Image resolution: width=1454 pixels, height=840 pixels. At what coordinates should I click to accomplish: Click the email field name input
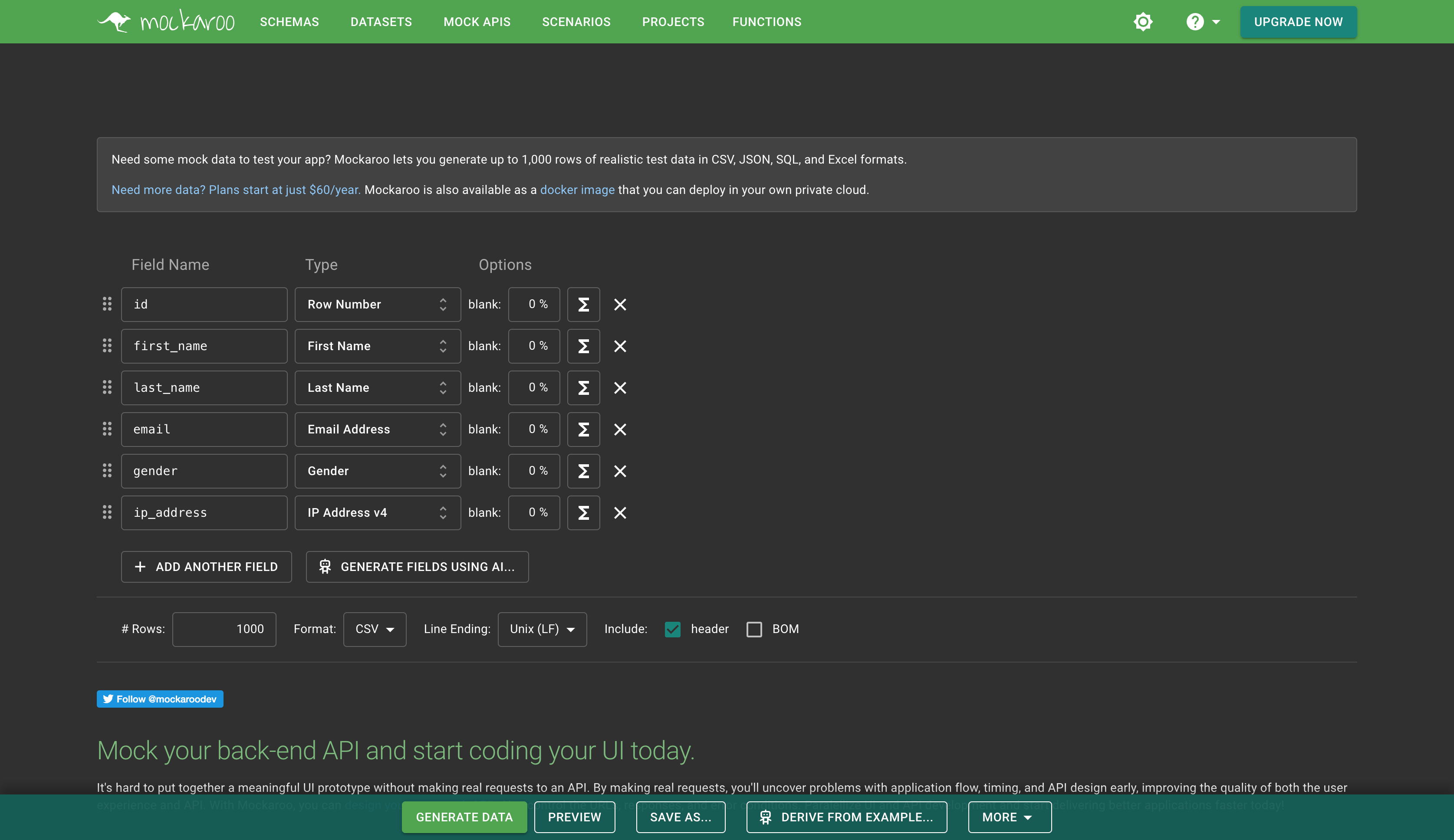coord(204,429)
